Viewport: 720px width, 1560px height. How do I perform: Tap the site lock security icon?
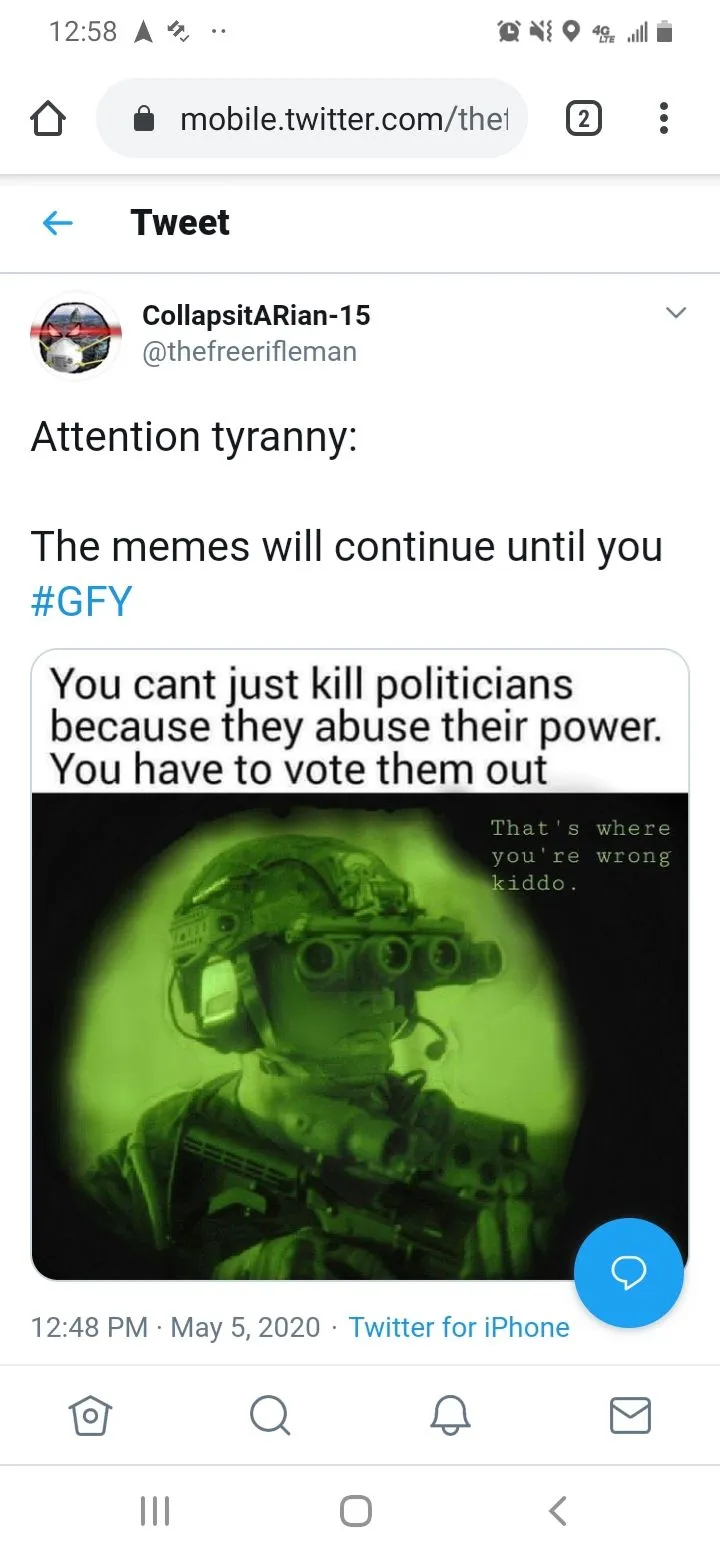point(145,120)
